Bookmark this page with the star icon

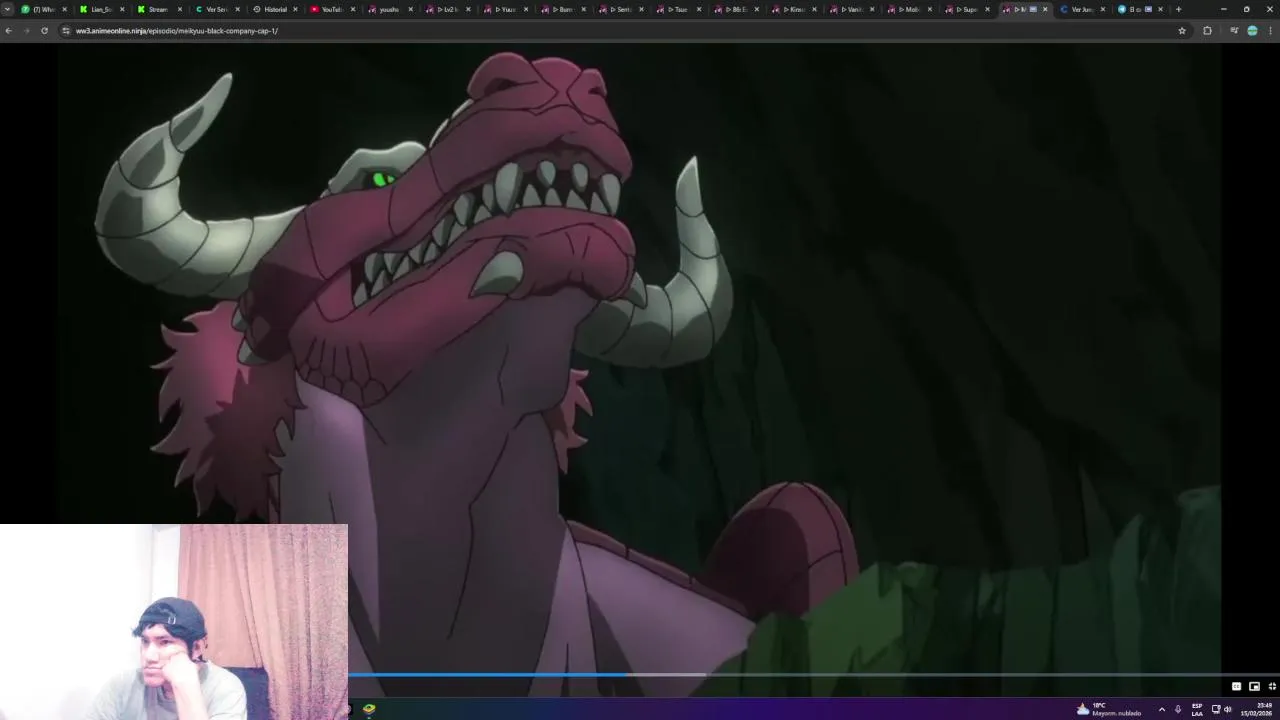pyautogui.click(x=1182, y=31)
